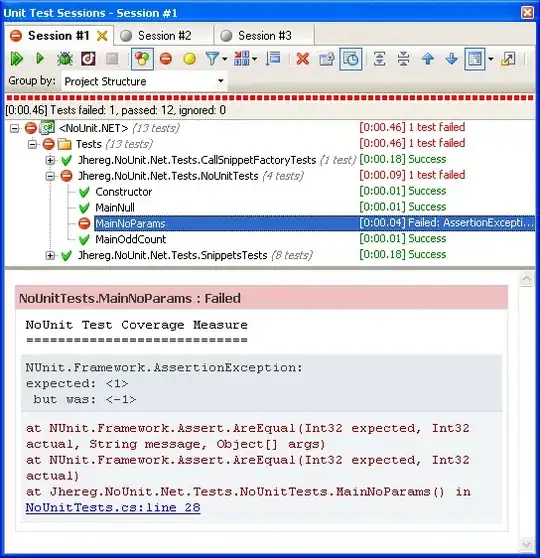The width and height of the screenshot is (540, 558).
Task: Run all tests with double-arrow icon
Action: 16,59
